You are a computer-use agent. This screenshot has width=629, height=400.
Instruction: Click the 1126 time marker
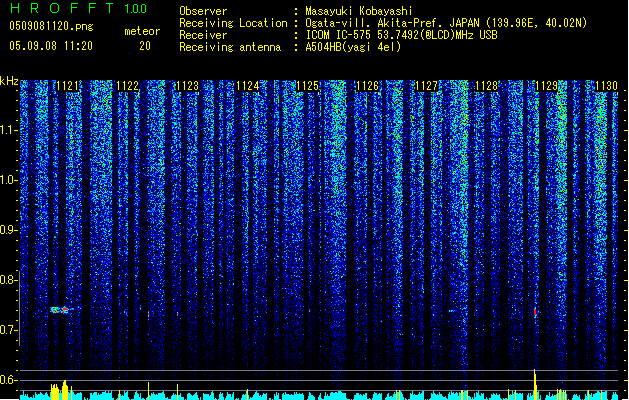coord(367,86)
